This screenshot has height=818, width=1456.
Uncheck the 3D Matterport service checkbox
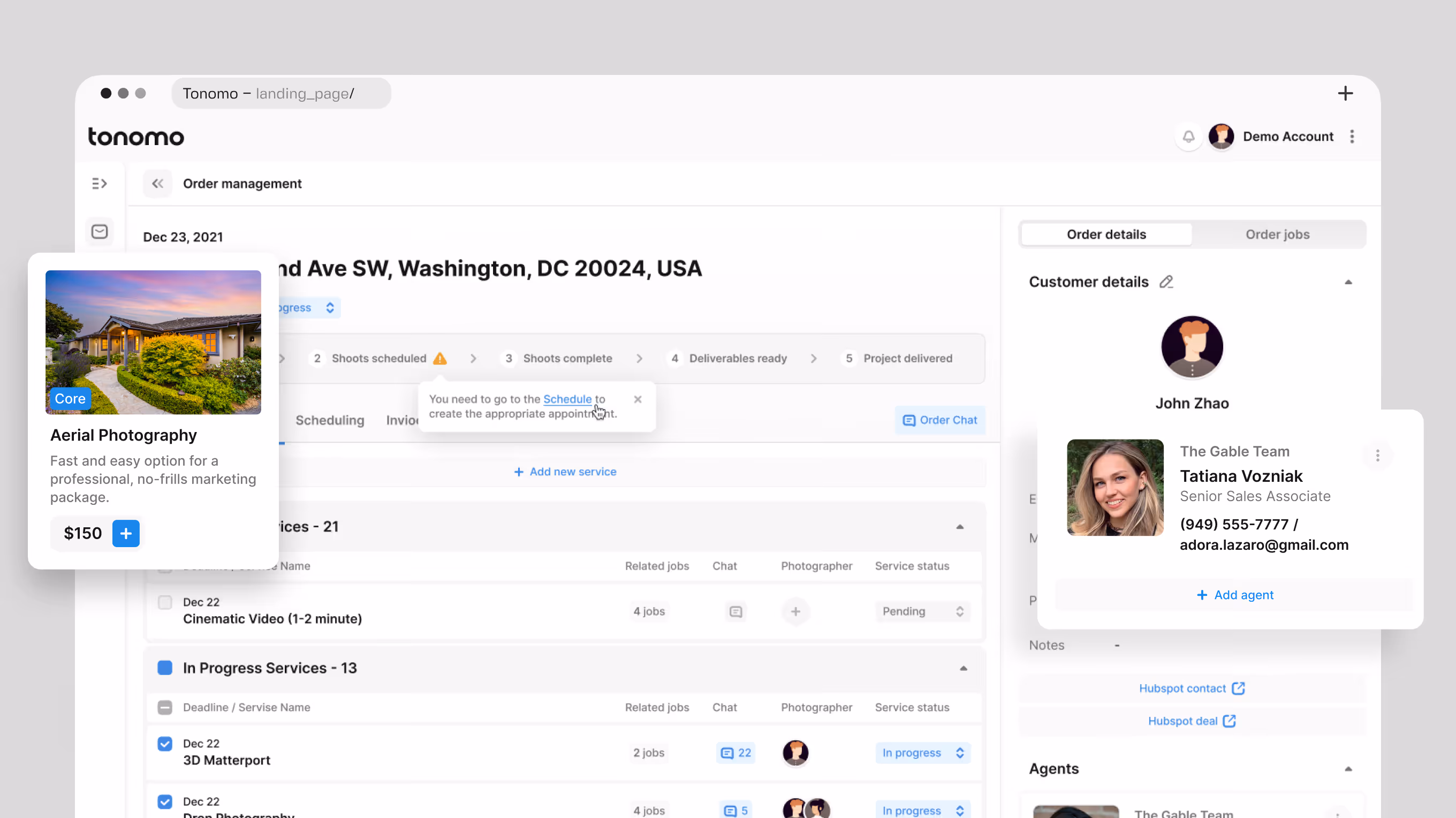pyautogui.click(x=164, y=744)
